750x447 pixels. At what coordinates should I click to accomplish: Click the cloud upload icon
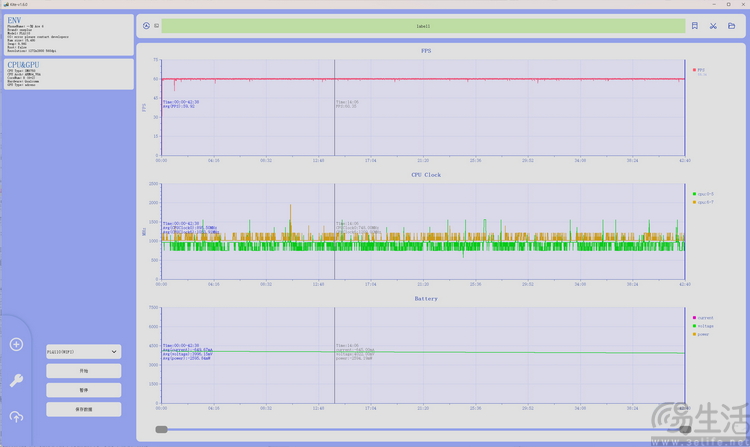(16, 416)
